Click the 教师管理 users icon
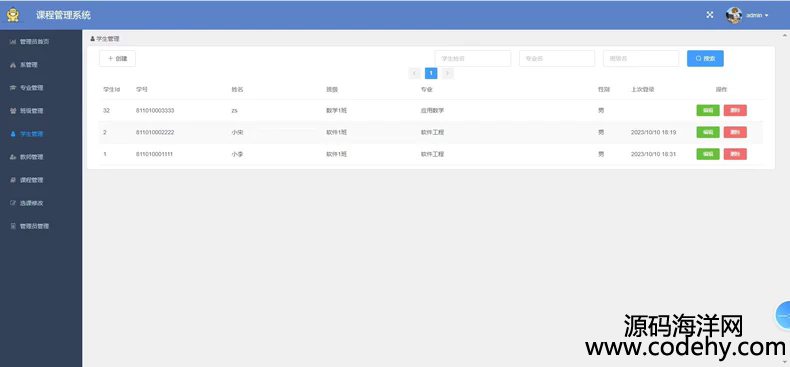Screen dimensions: 790x367 (x=13, y=157)
